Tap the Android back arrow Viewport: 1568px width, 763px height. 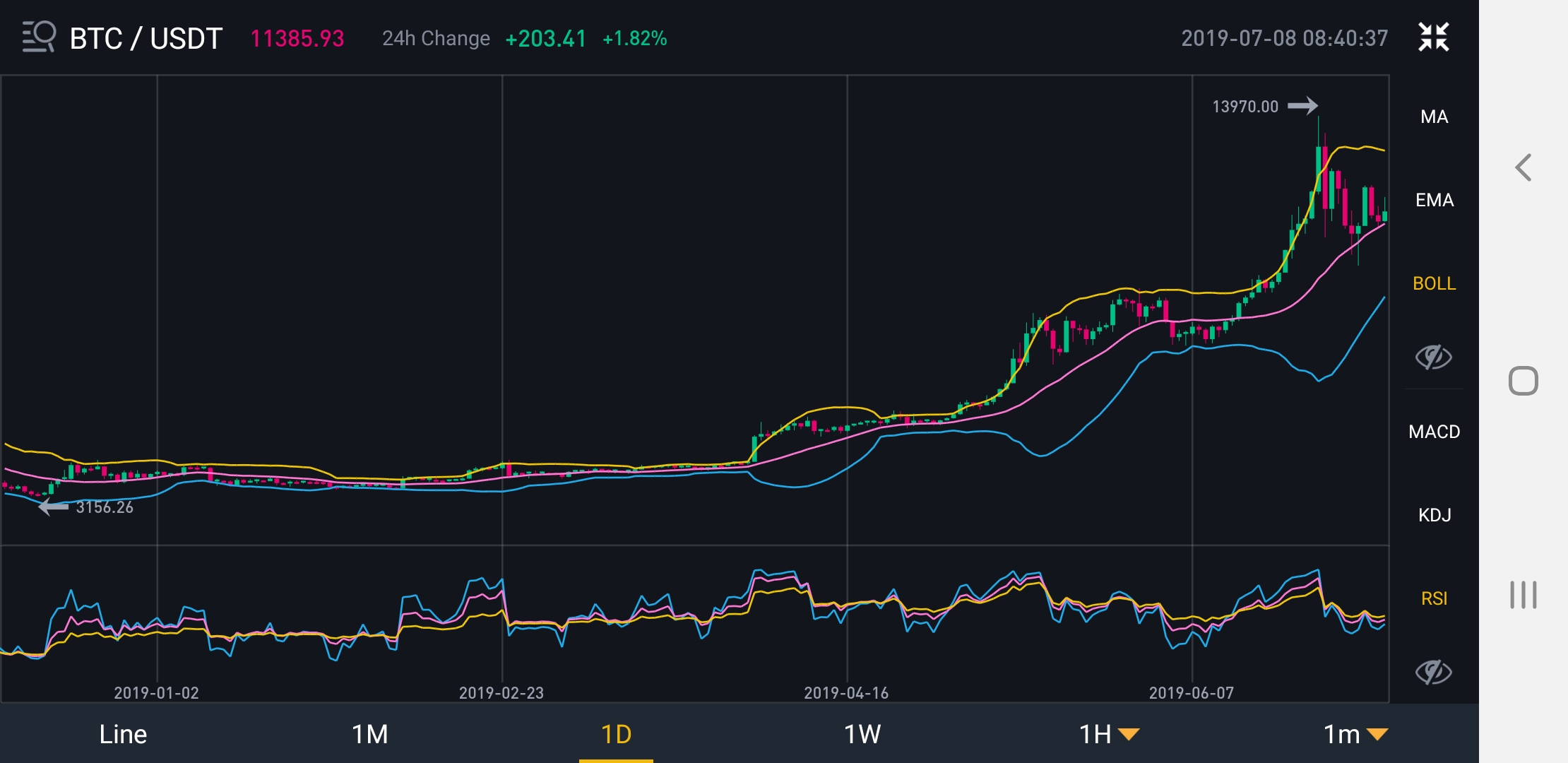click(1524, 168)
